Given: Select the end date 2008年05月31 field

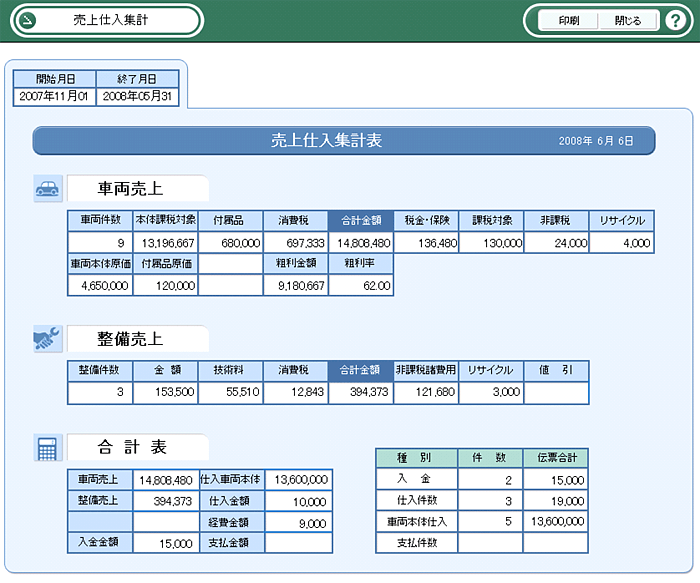Looking at the screenshot, I should (x=138, y=96).
